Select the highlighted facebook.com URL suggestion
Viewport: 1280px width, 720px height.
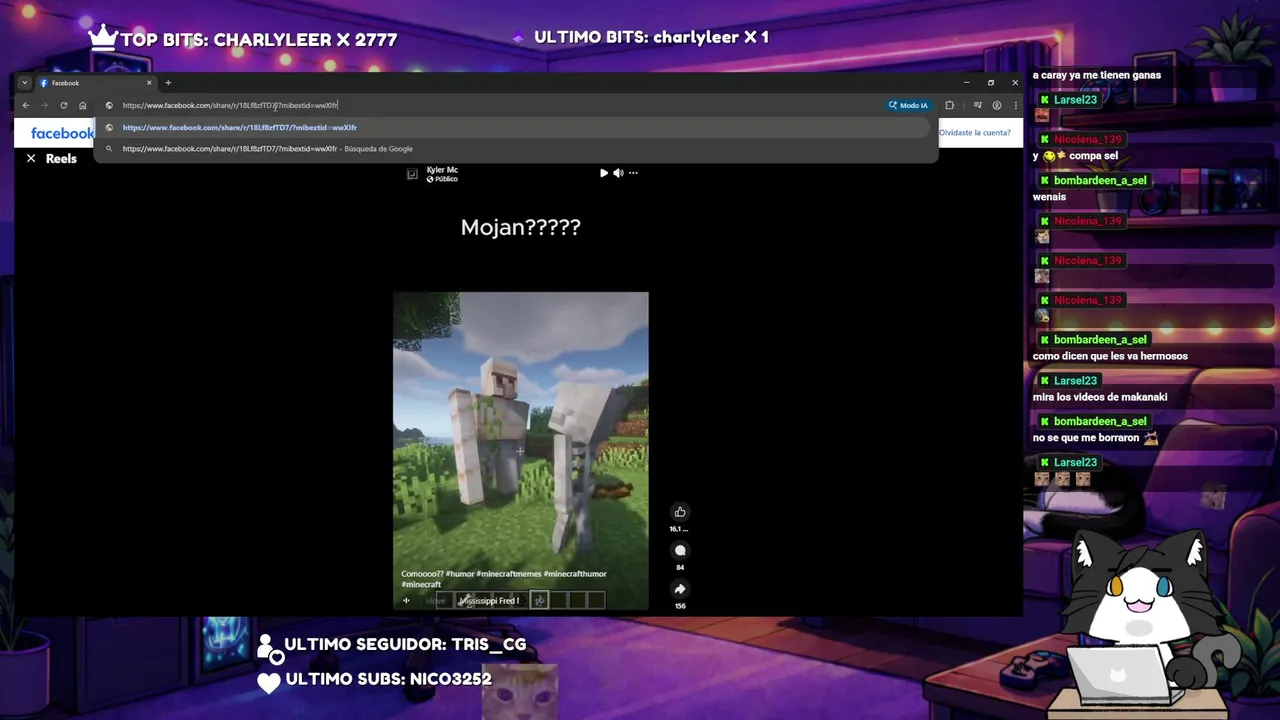click(x=516, y=127)
